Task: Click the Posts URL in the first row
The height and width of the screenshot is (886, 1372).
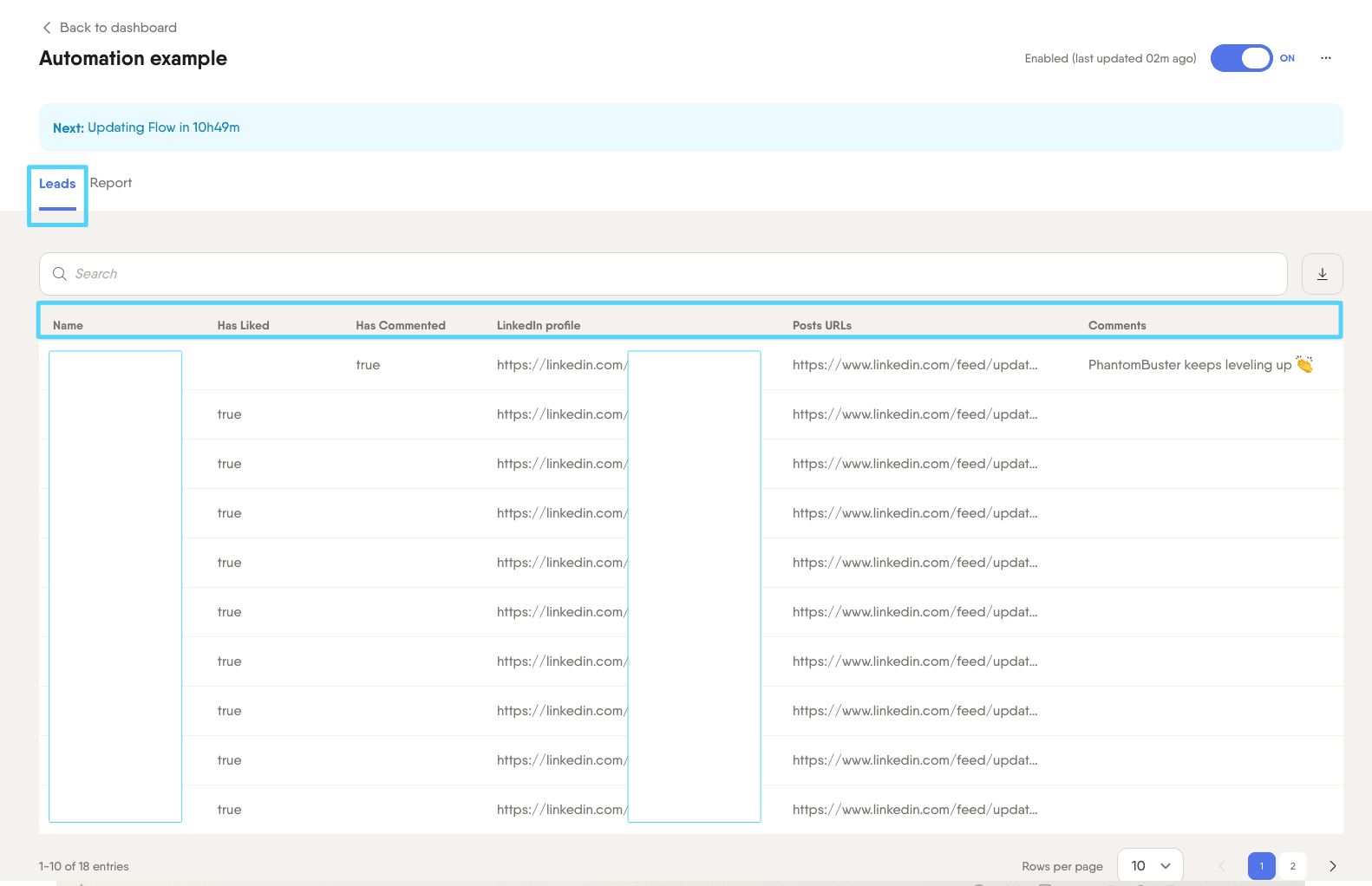Action: pyautogui.click(x=915, y=365)
